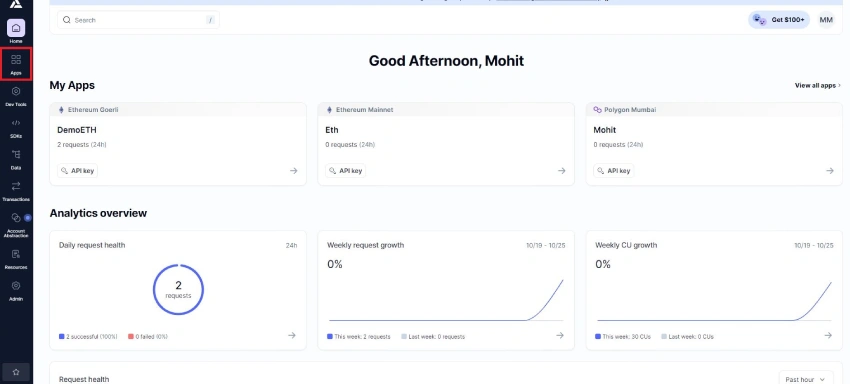
Task: Click the blue notification badge on Account Abstraction
Action: [x=27, y=218]
